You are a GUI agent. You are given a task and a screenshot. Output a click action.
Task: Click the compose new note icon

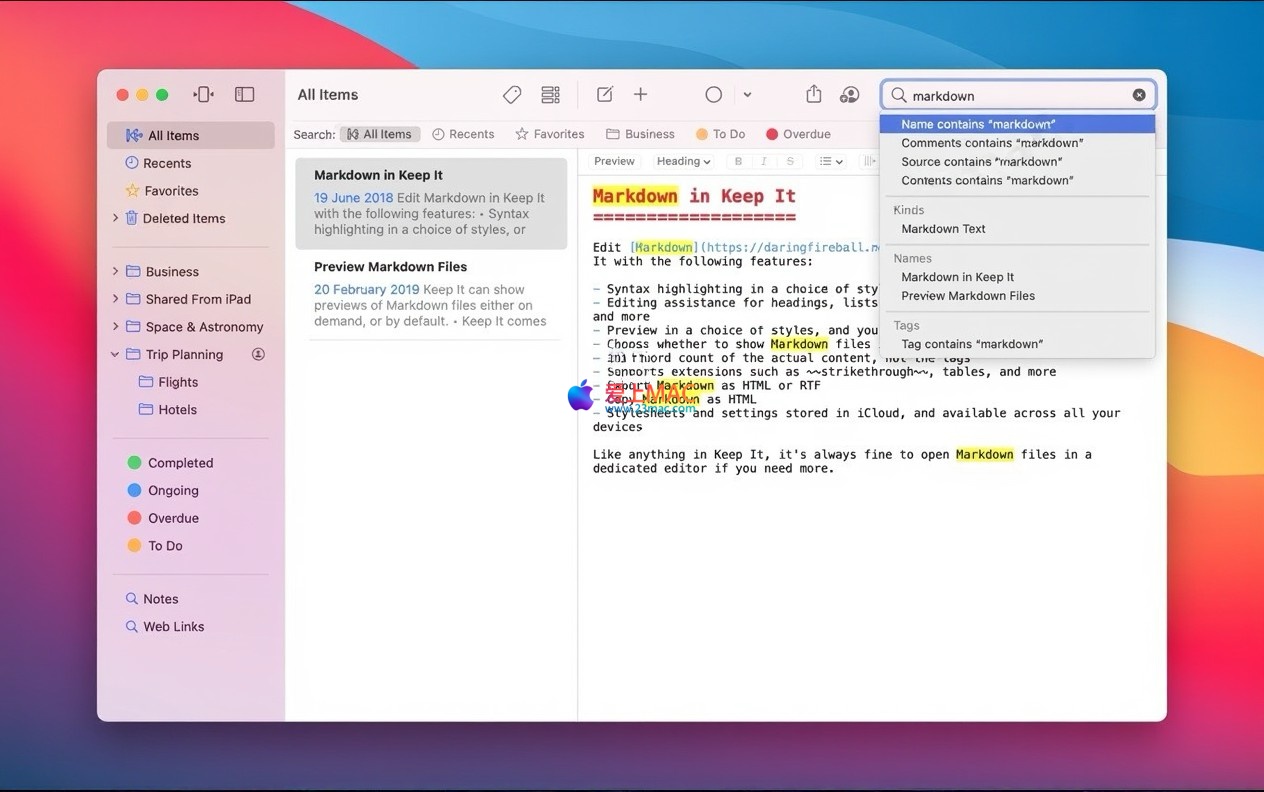[604, 94]
